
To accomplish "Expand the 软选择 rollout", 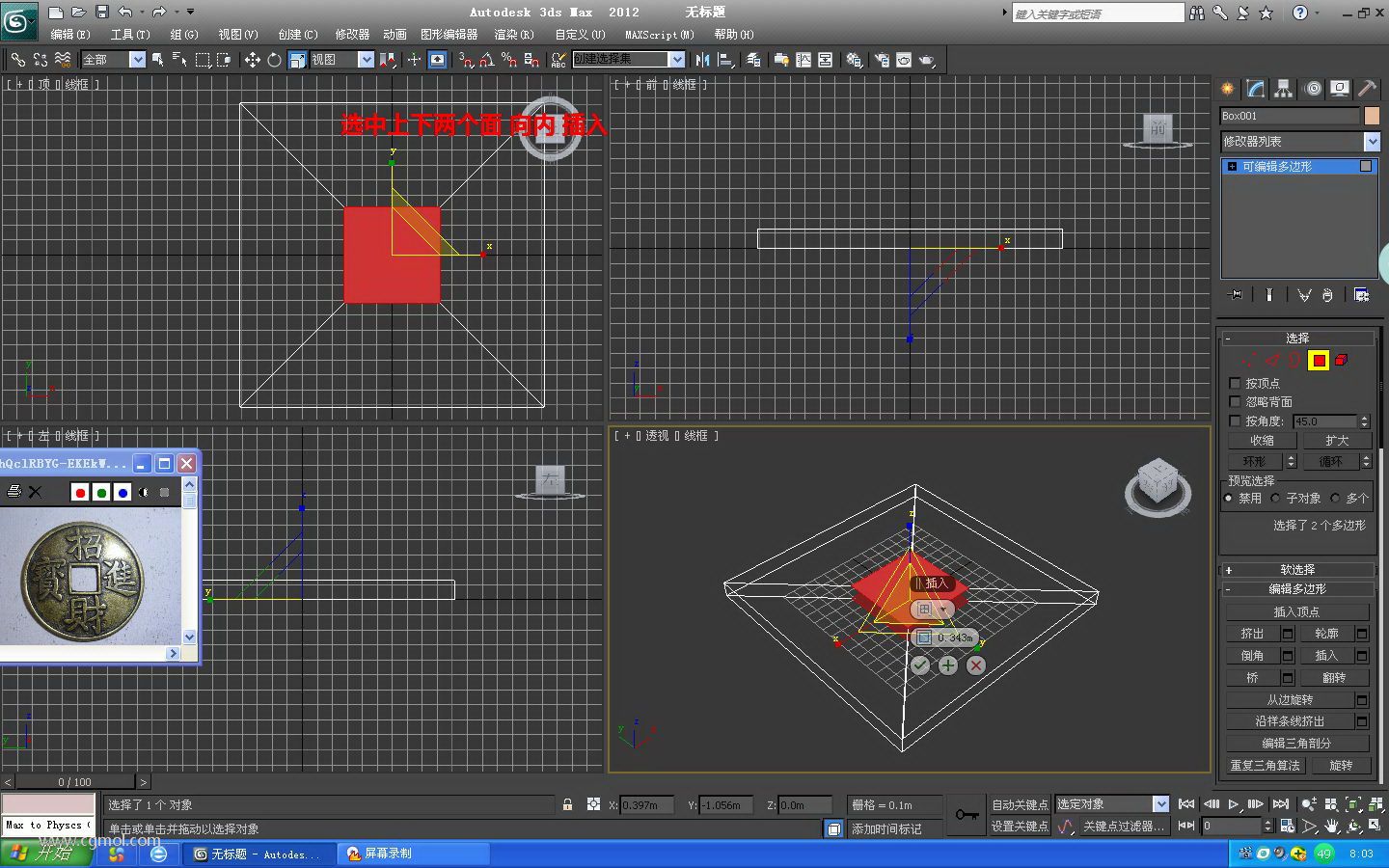I will coord(1297,570).
